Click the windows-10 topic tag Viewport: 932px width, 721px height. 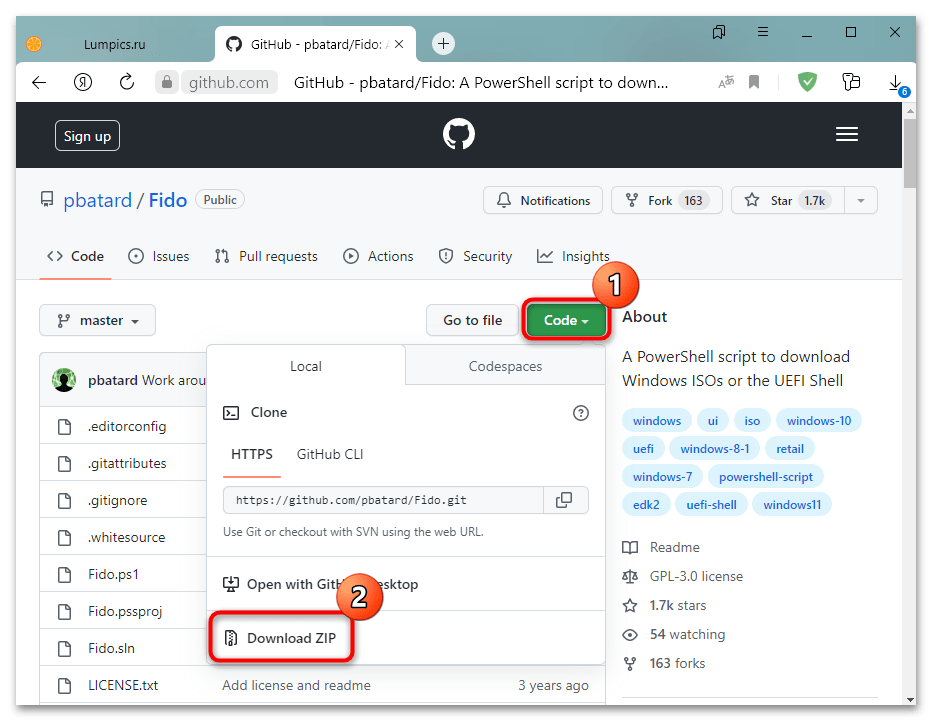click(818, 421)
